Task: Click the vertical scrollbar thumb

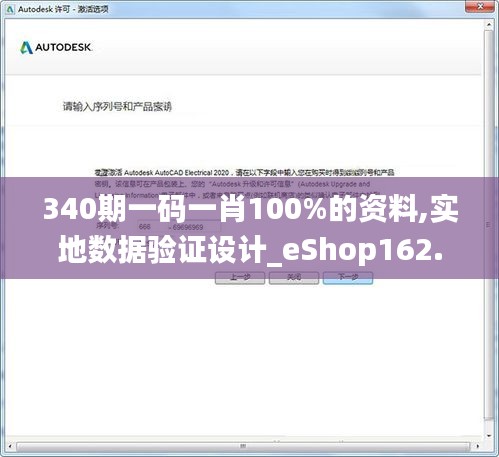Action: (489, 224)
